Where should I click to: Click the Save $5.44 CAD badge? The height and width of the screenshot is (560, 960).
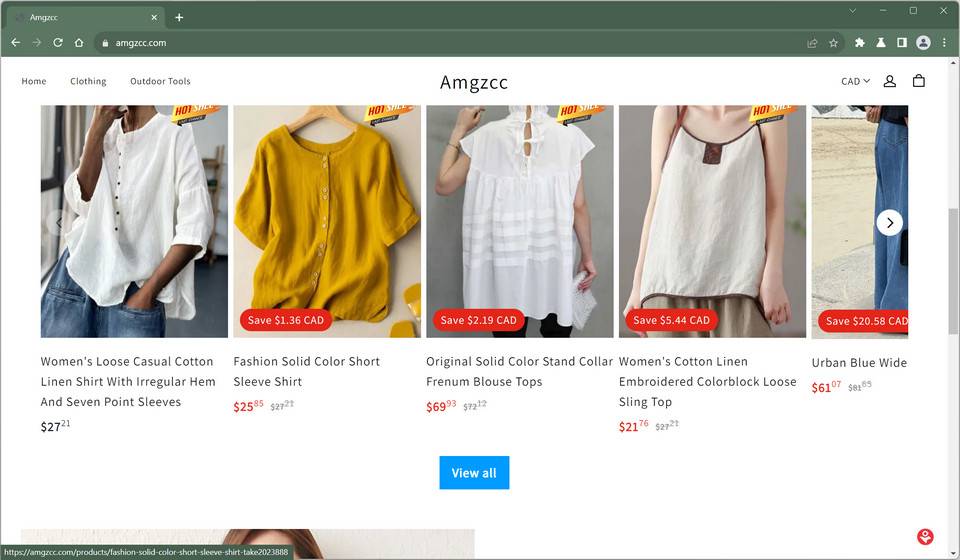pyautogui.click(x=671, y=320)
